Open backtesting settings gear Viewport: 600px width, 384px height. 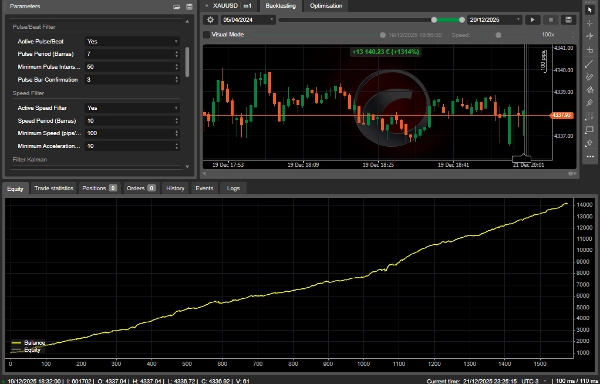pos(210,20)
